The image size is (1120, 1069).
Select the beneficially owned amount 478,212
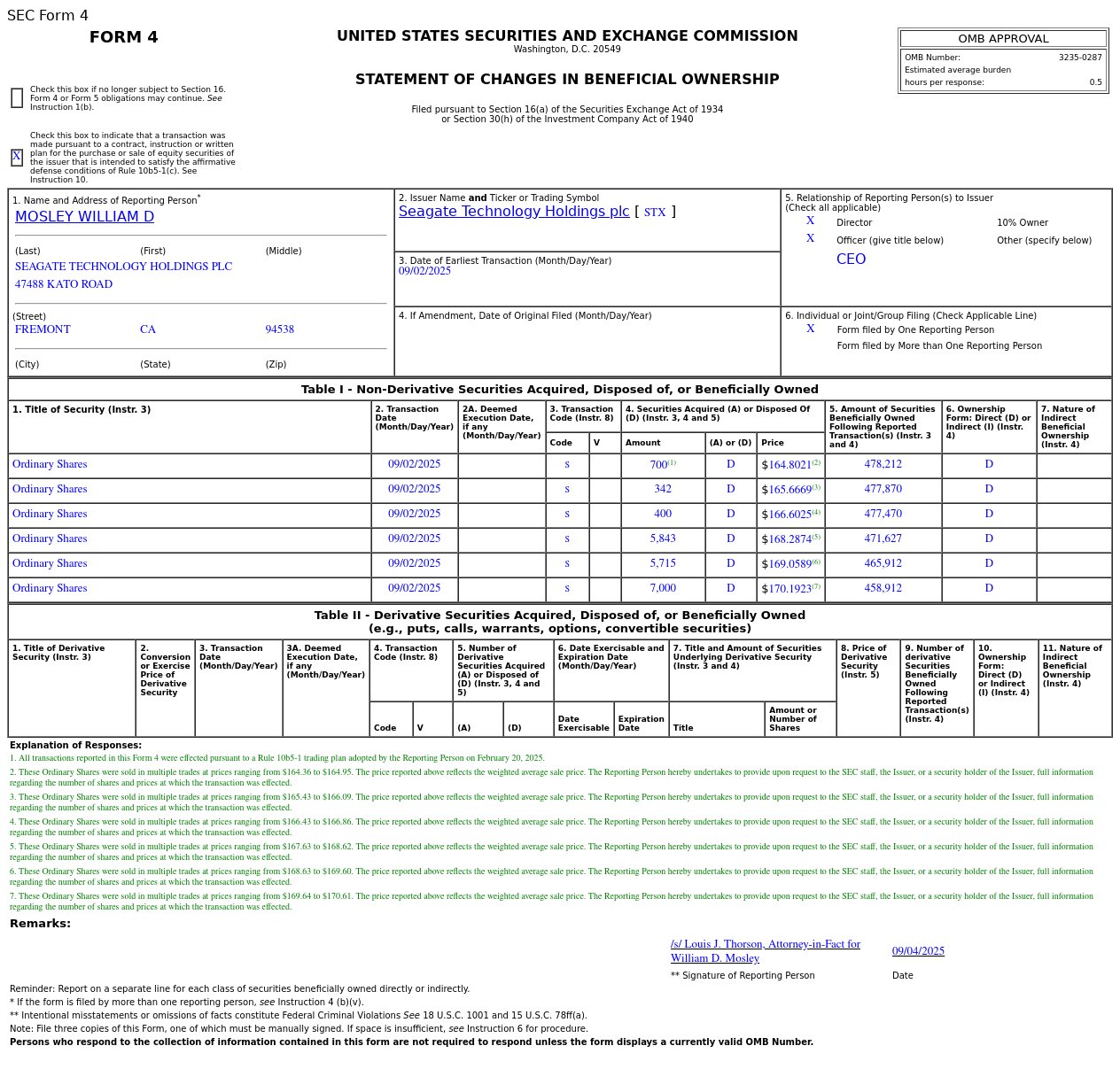[883, 464]
